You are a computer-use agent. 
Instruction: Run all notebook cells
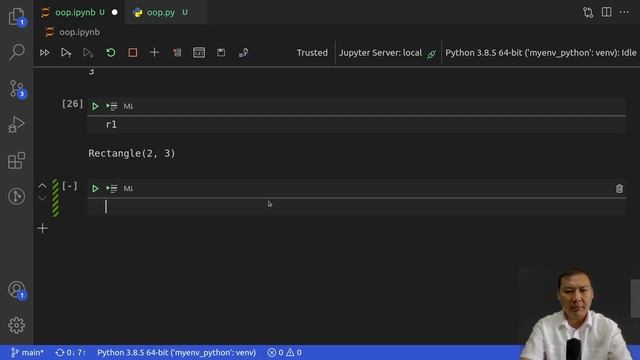coord(44,53)
